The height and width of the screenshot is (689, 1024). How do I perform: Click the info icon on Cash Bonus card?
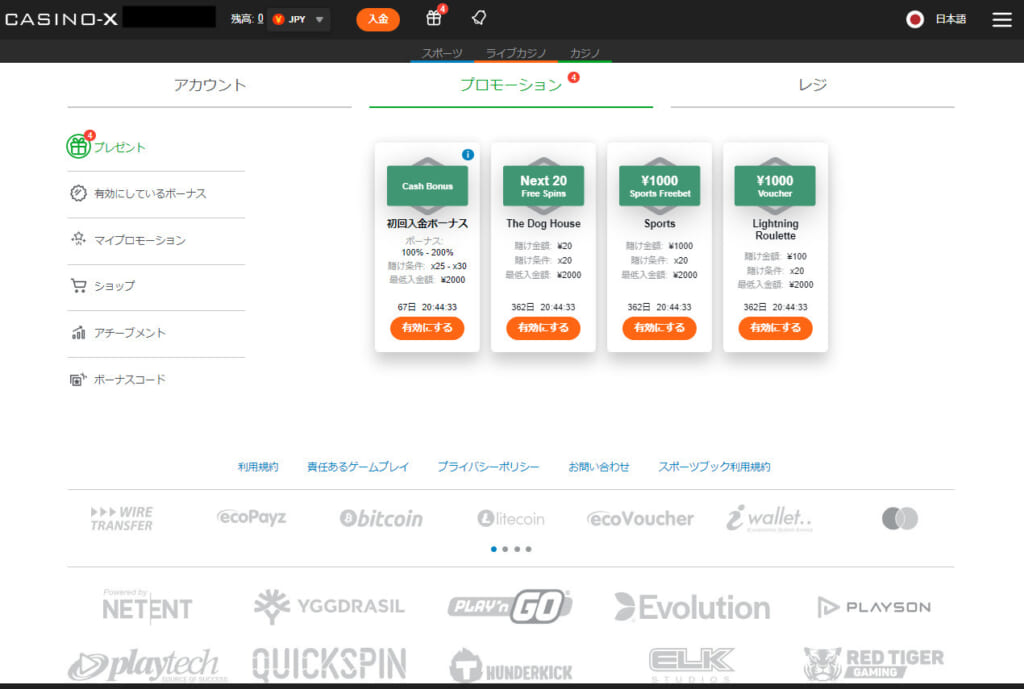point(468,155)
